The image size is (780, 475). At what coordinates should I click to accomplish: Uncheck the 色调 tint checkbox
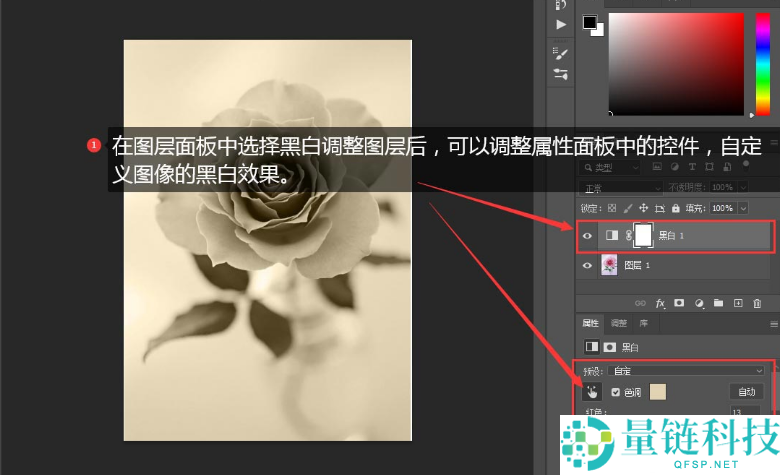click(615, 392)
